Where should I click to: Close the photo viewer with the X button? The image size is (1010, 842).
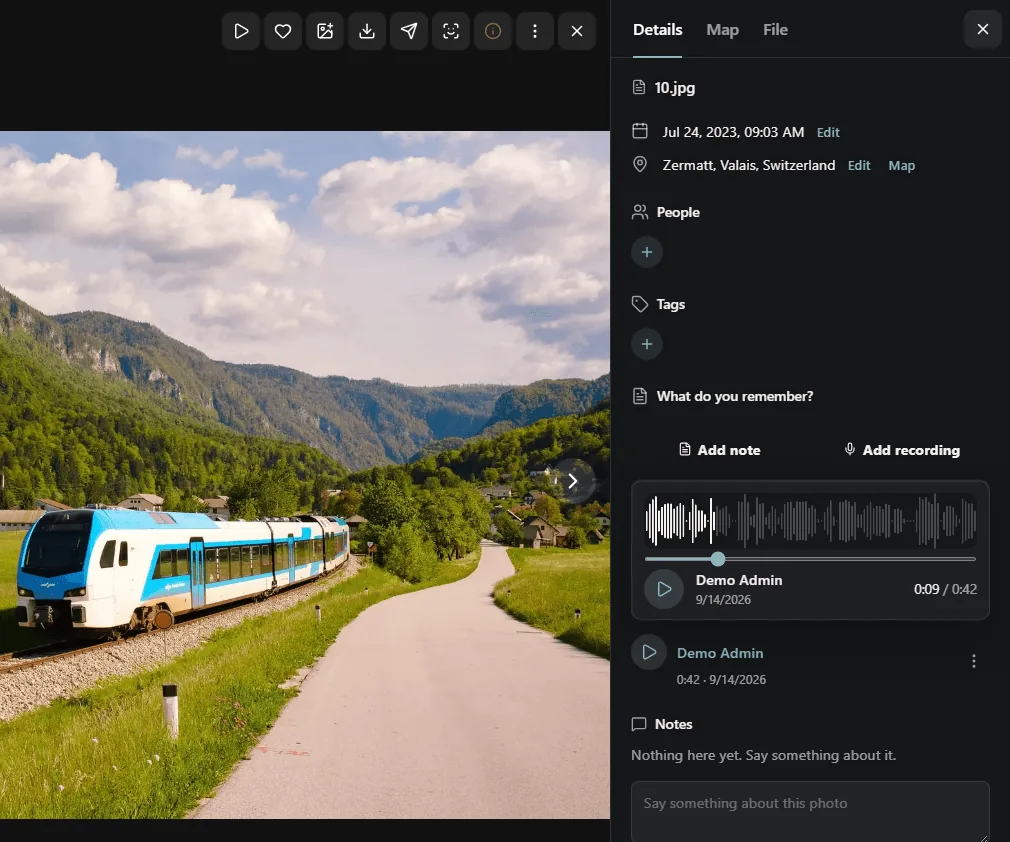[x=576, y=31]
